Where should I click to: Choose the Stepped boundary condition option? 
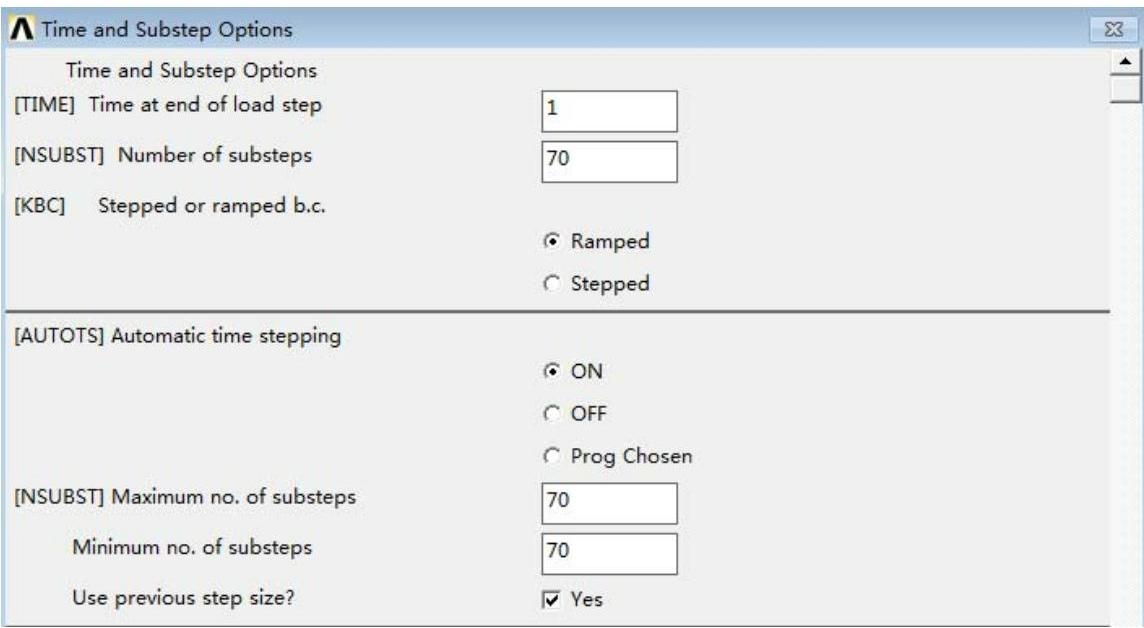point(550,284)
